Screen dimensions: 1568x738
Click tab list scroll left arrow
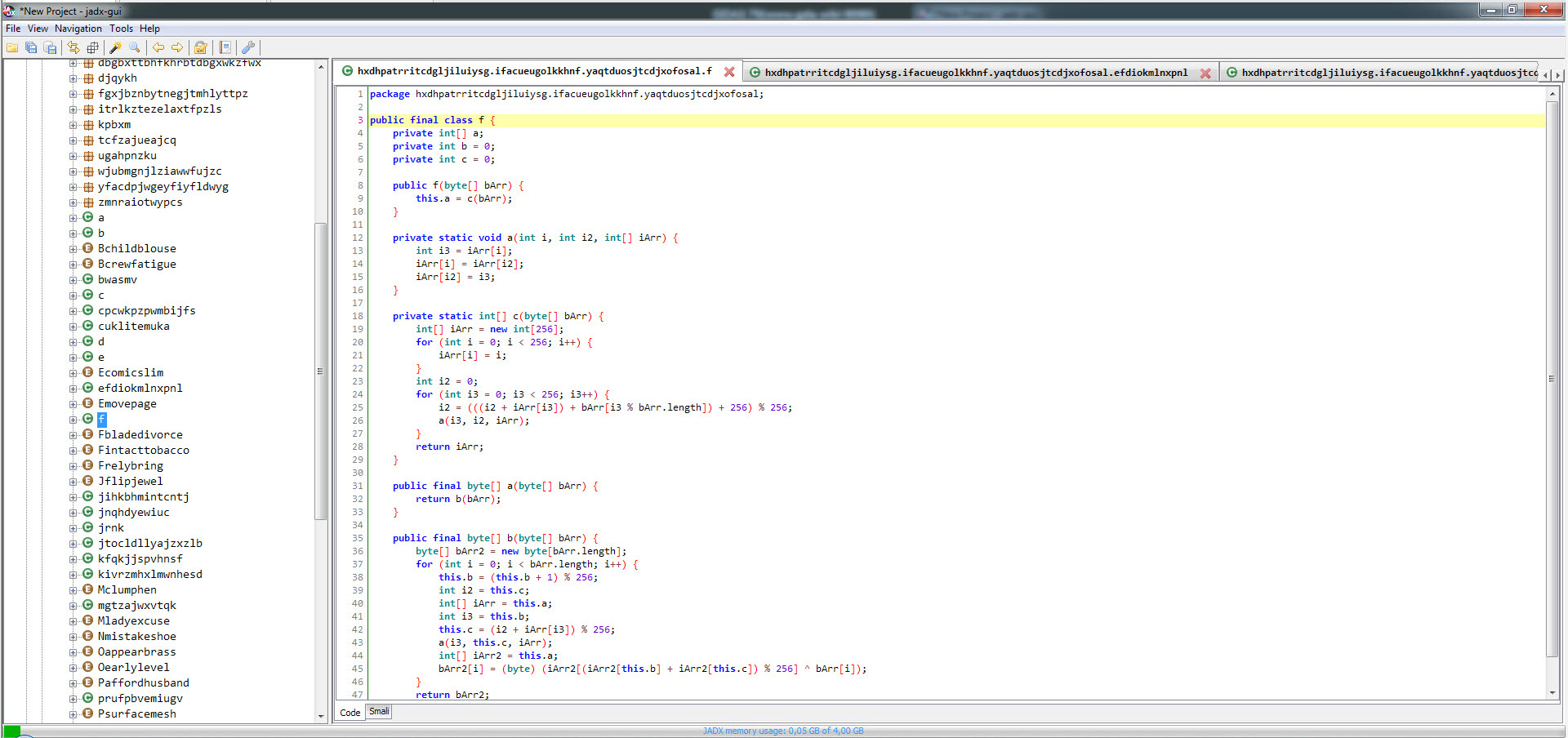1545,74
